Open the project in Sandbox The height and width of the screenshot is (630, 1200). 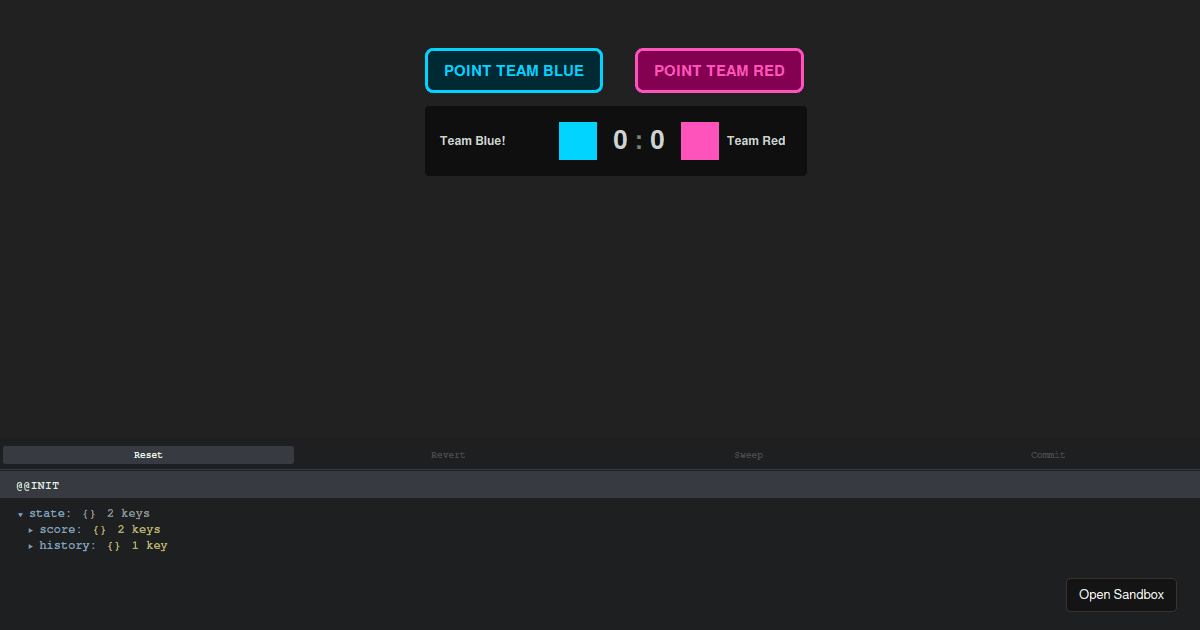point(1121,594)
